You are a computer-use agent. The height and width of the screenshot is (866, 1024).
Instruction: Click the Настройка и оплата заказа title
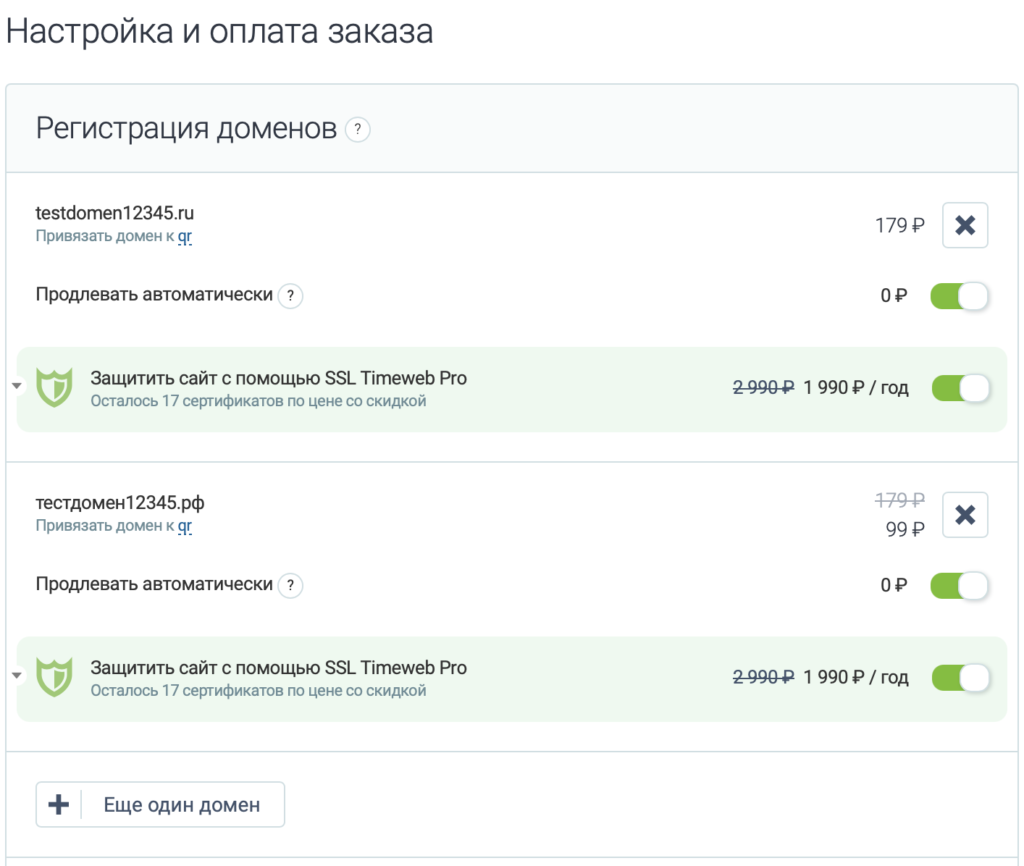point(219,31)
